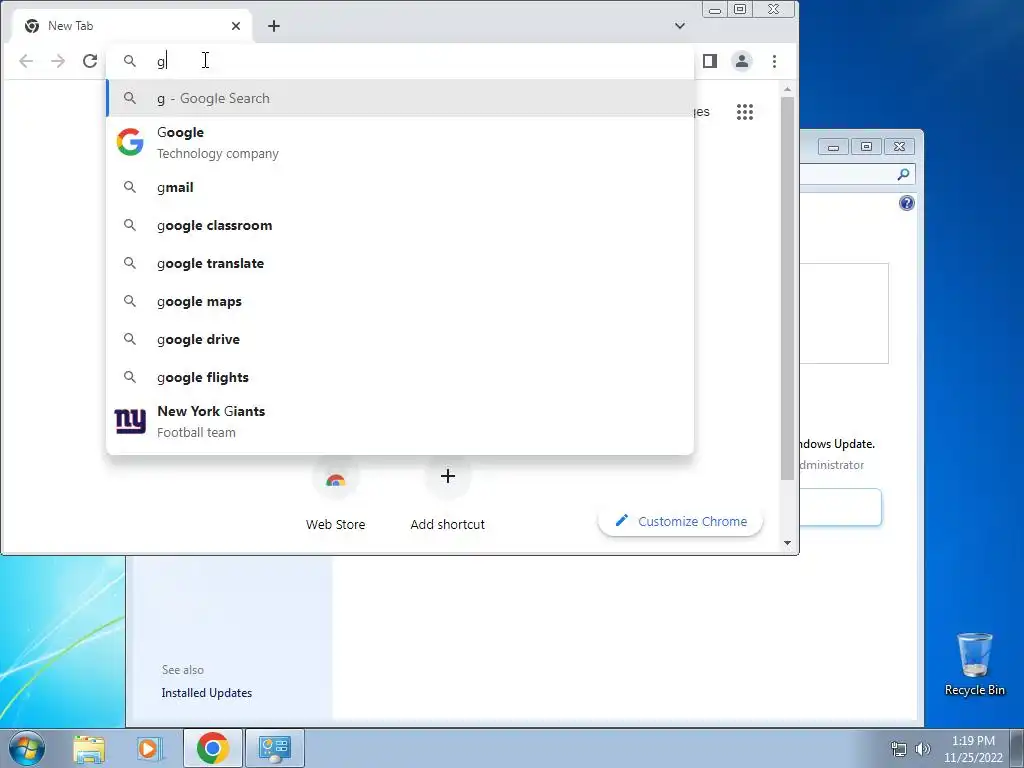Click the Chrome back arrow
The height and width of the screenshot is (768, 1024).
click(x=26, y=61)
